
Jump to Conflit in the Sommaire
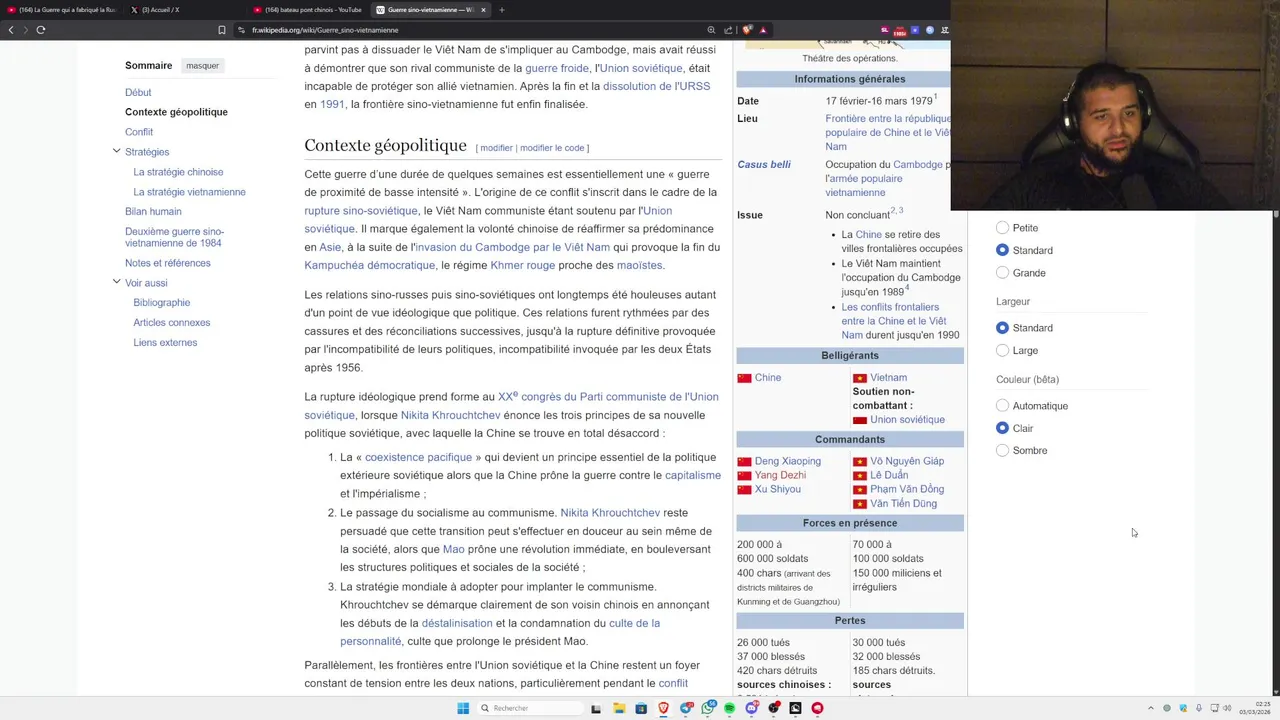tap(139, 132)
